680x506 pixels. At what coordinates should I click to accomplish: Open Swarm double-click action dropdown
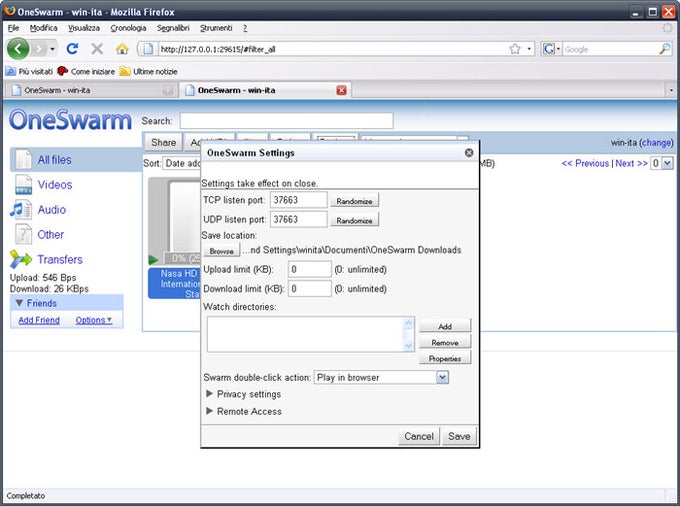pyautogui.click(x=381, y=377)
